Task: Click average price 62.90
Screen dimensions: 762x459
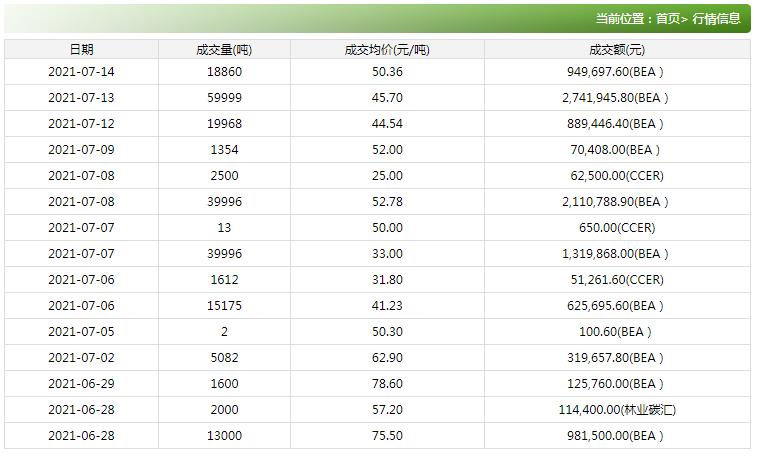Action: pyautogui.click(x=387, y=357)
